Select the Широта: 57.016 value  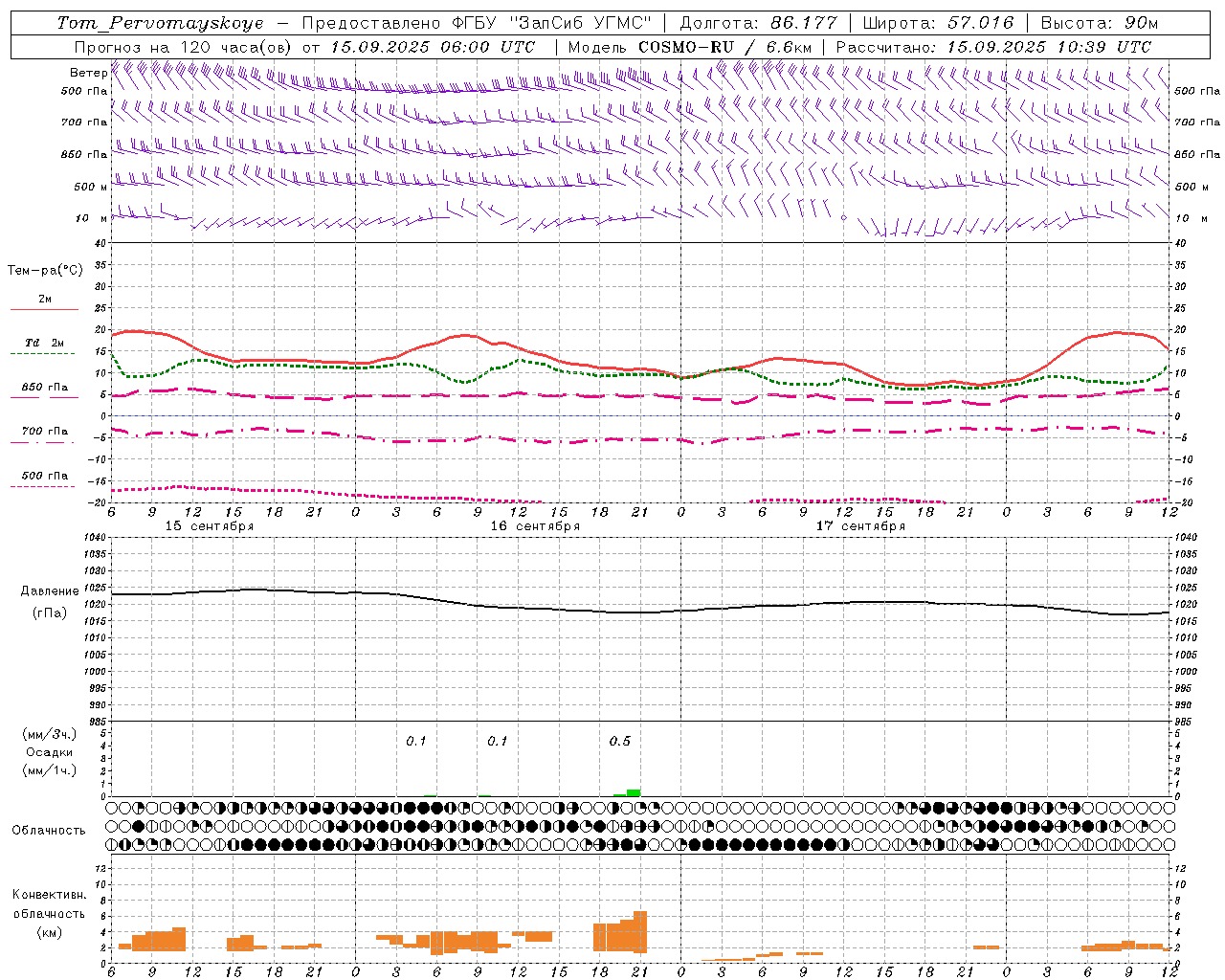tap(938, 23)
